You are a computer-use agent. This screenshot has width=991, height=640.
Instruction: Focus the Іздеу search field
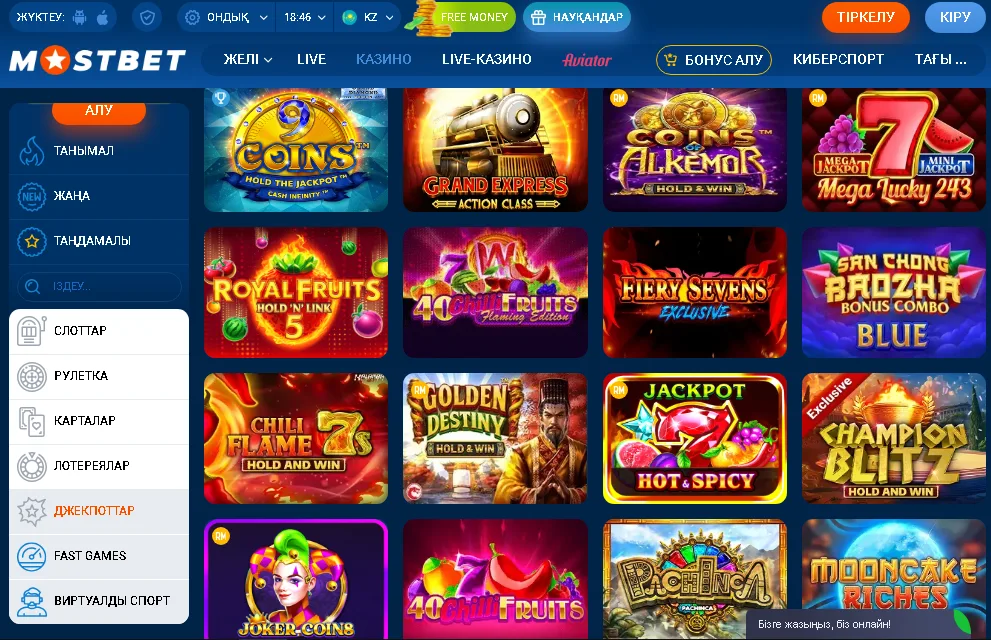click(99, 286)
